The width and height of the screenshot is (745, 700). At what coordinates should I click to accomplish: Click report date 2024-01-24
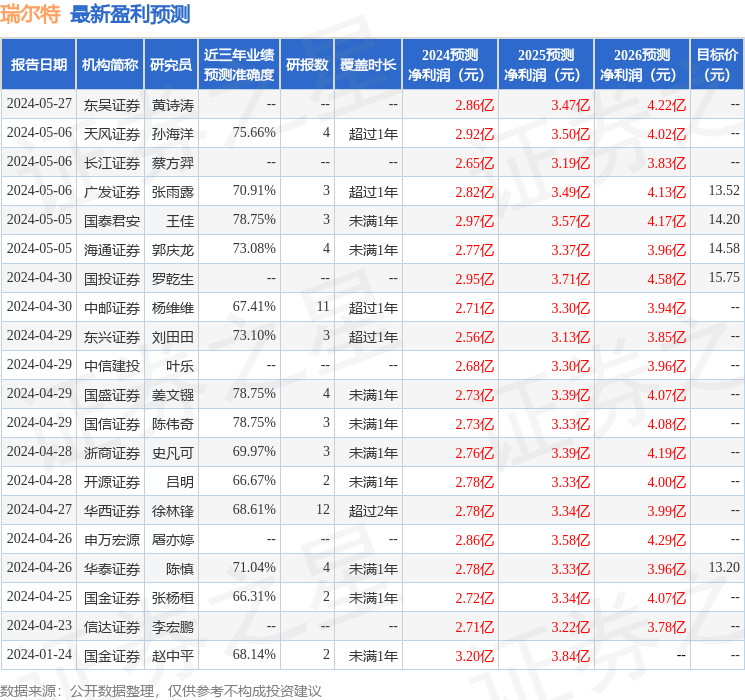tap(39, 654)
